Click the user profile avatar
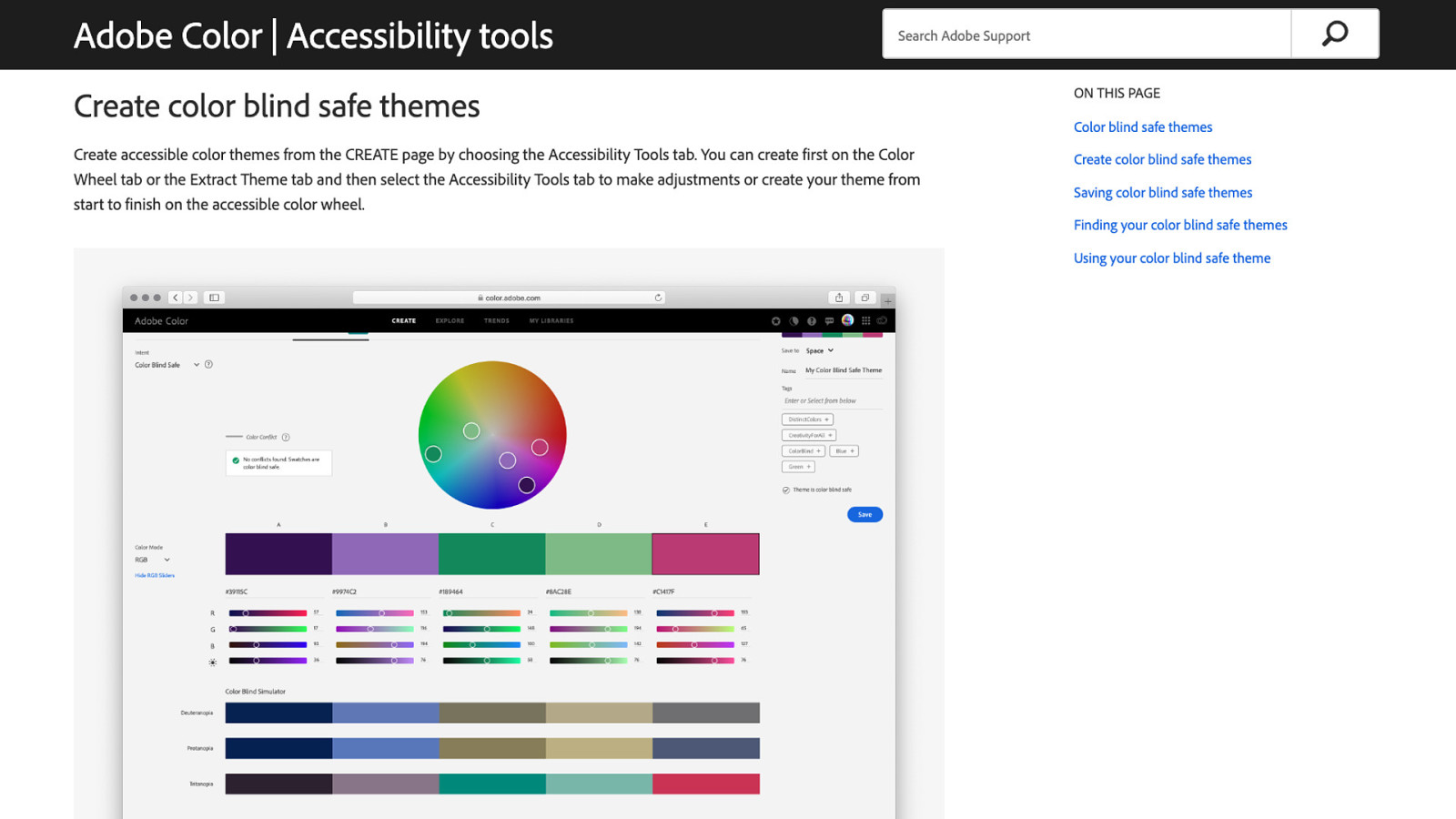 847,320
